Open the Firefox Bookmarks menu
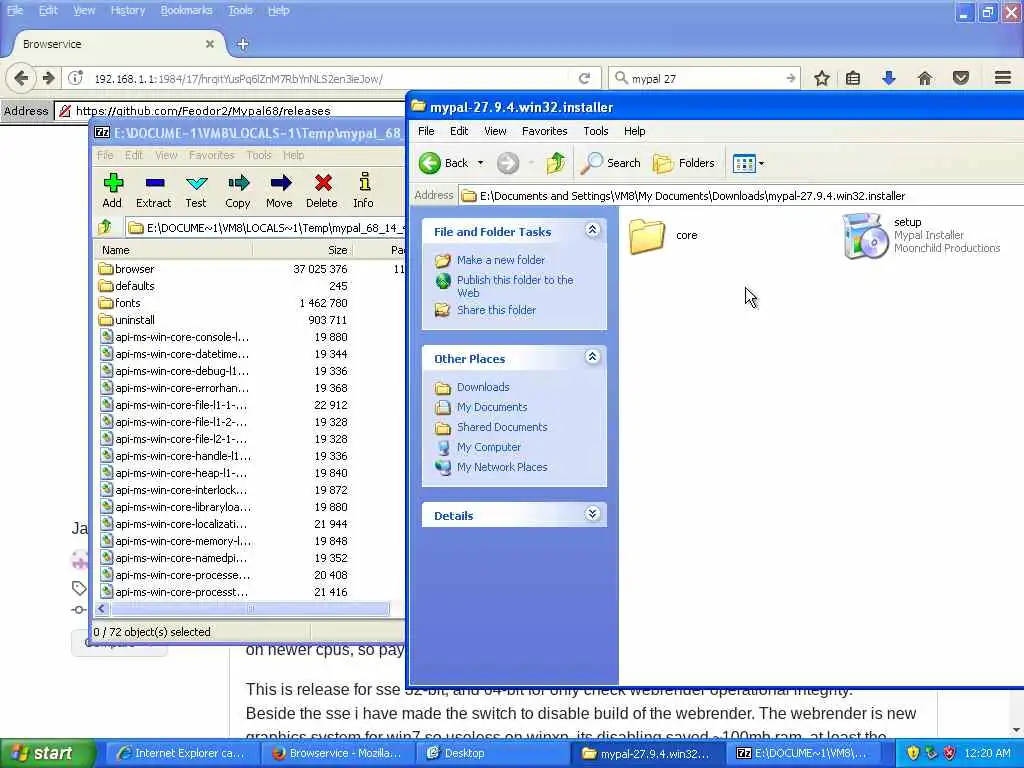This screenshot has height=768, width=1024. [186, 10]
